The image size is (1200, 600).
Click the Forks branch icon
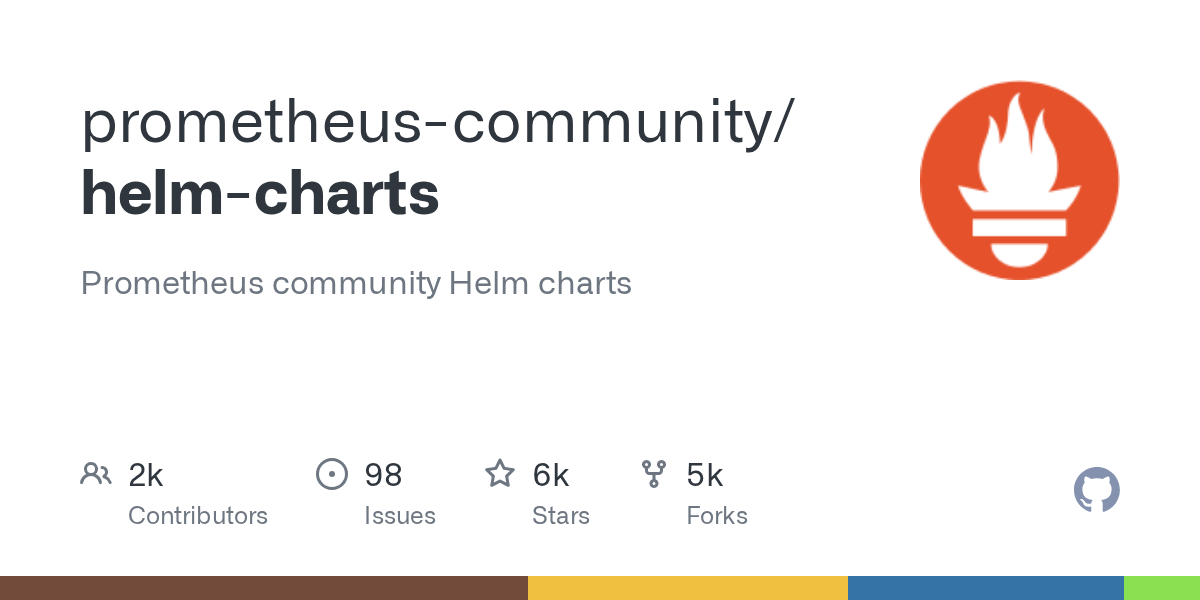pyautogui.click(x=654, y=474)
